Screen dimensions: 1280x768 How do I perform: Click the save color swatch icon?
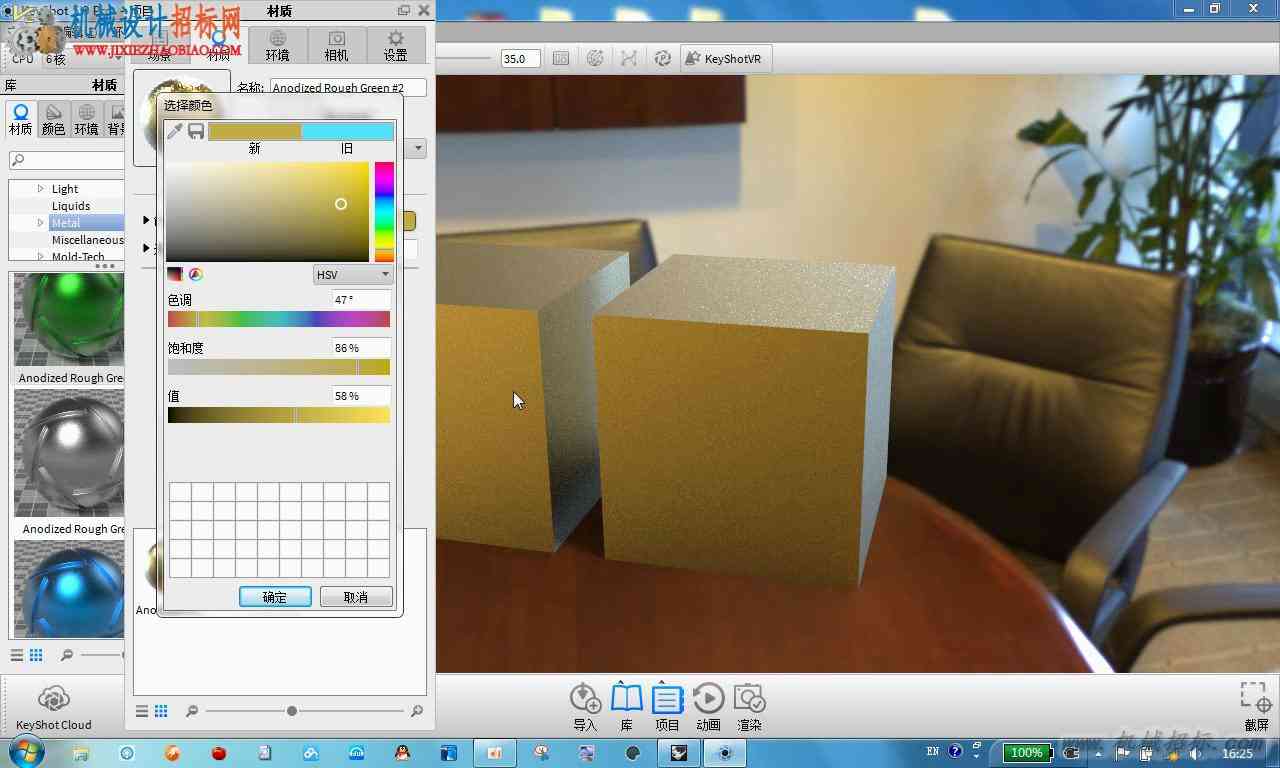point(196,131)
